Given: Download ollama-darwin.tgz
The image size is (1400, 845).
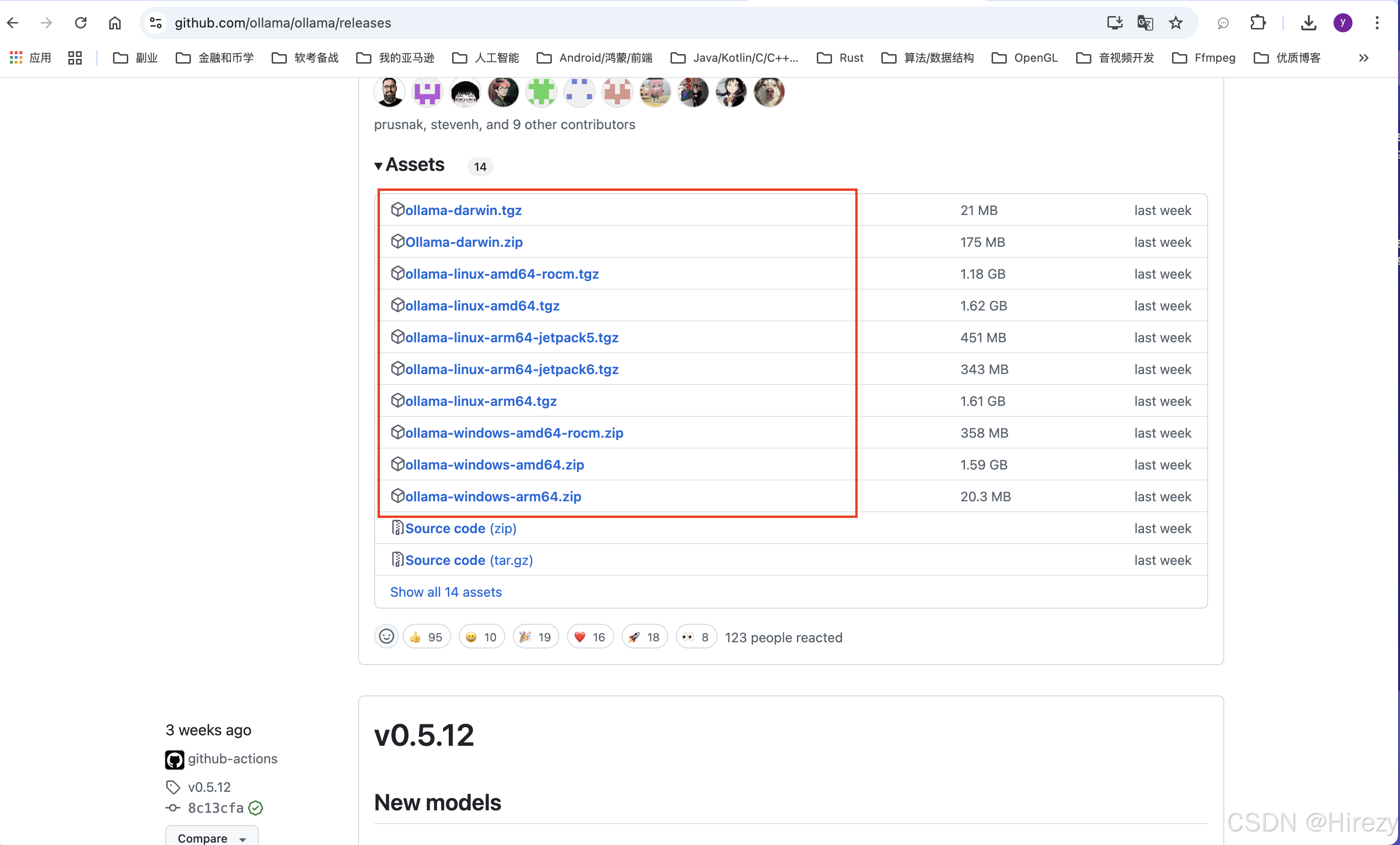Looking at the screenshot, I should [463, 210].
